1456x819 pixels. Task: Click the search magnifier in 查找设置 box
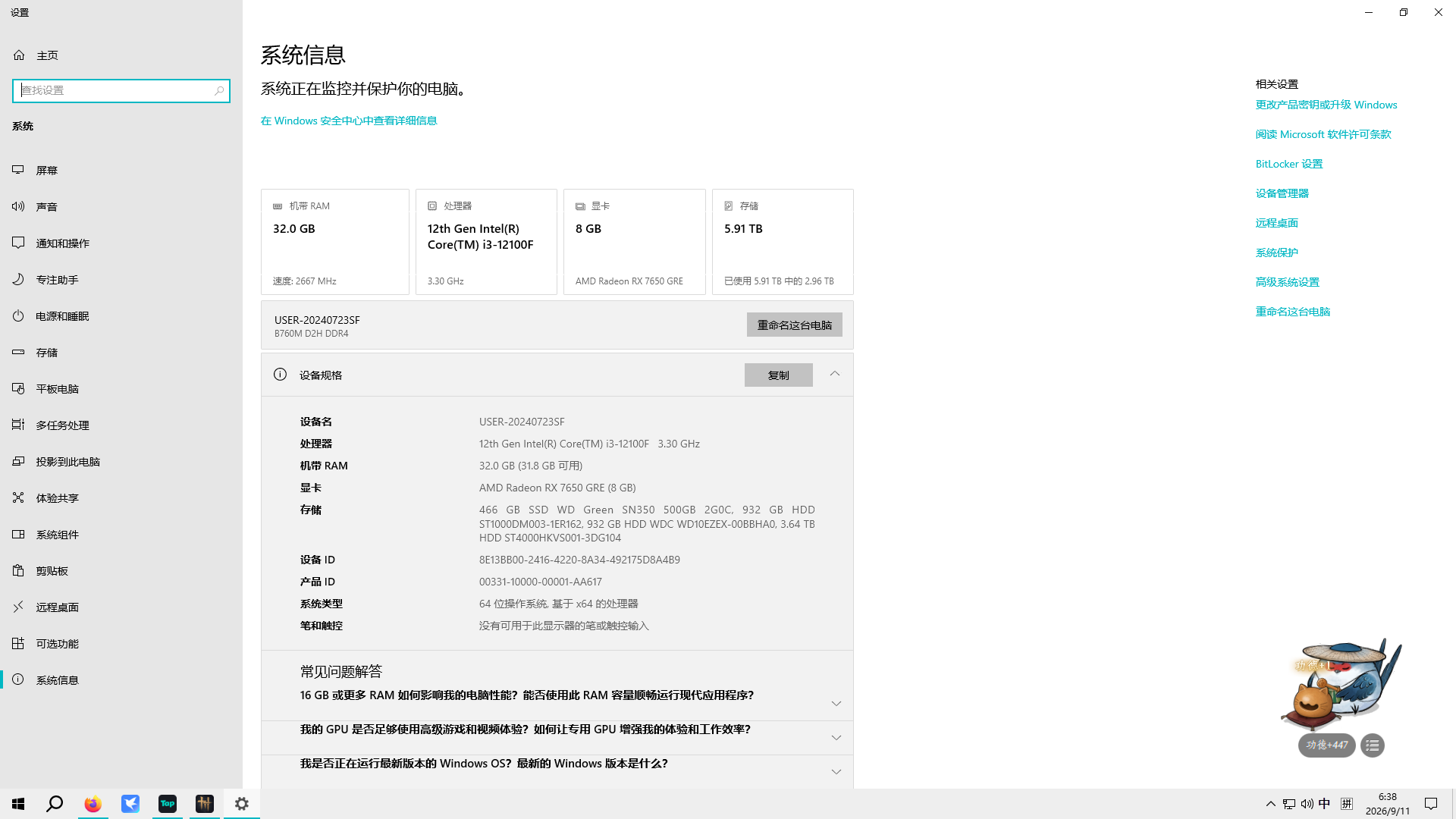219,90
